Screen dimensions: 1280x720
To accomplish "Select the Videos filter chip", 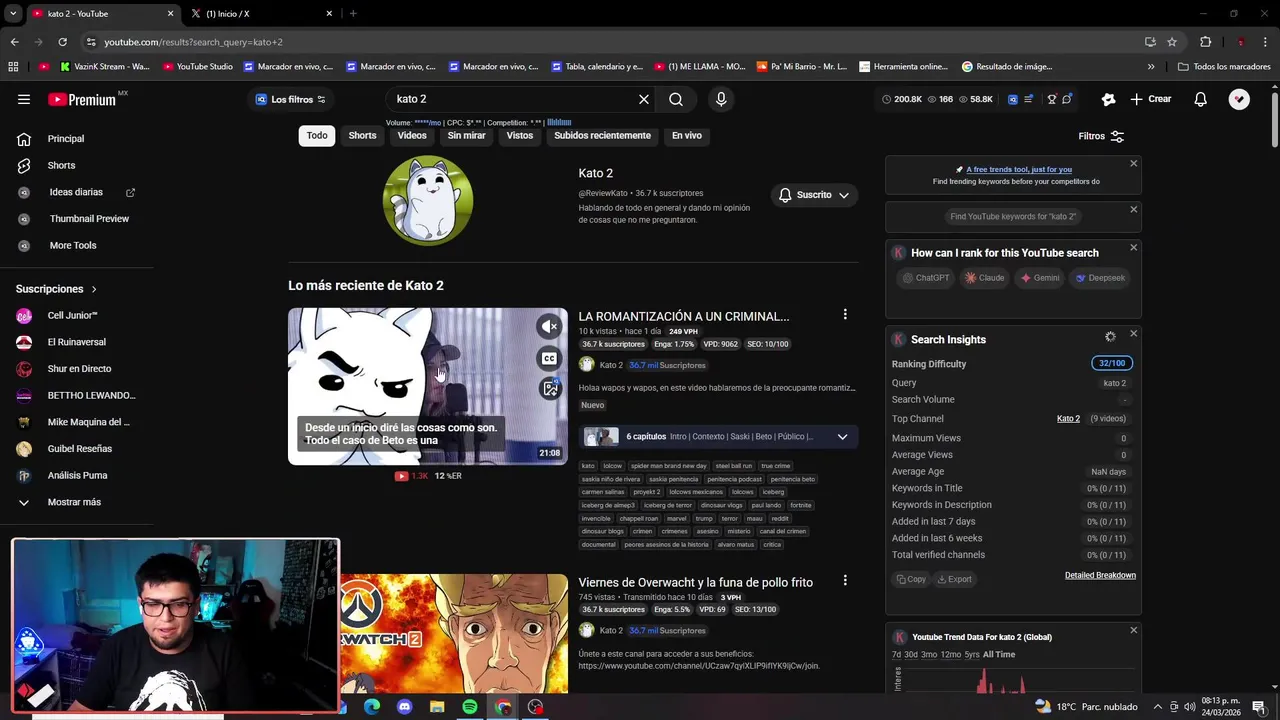I will pos(412,136).
